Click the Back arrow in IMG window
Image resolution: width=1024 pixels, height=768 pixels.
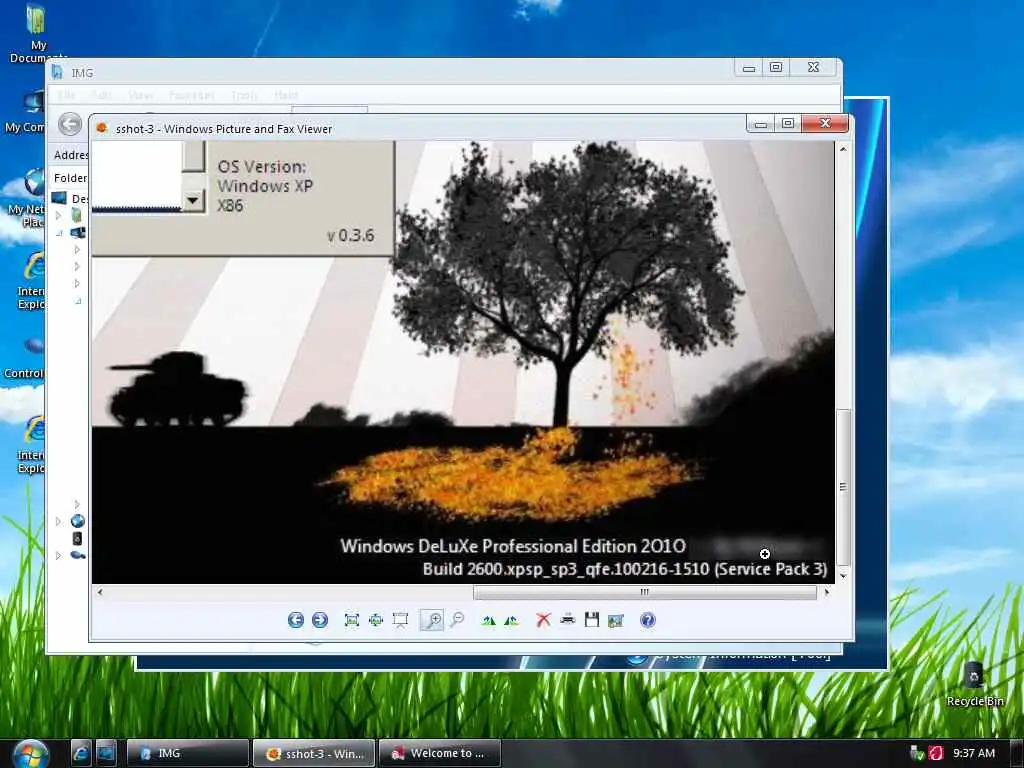(70, 124)
